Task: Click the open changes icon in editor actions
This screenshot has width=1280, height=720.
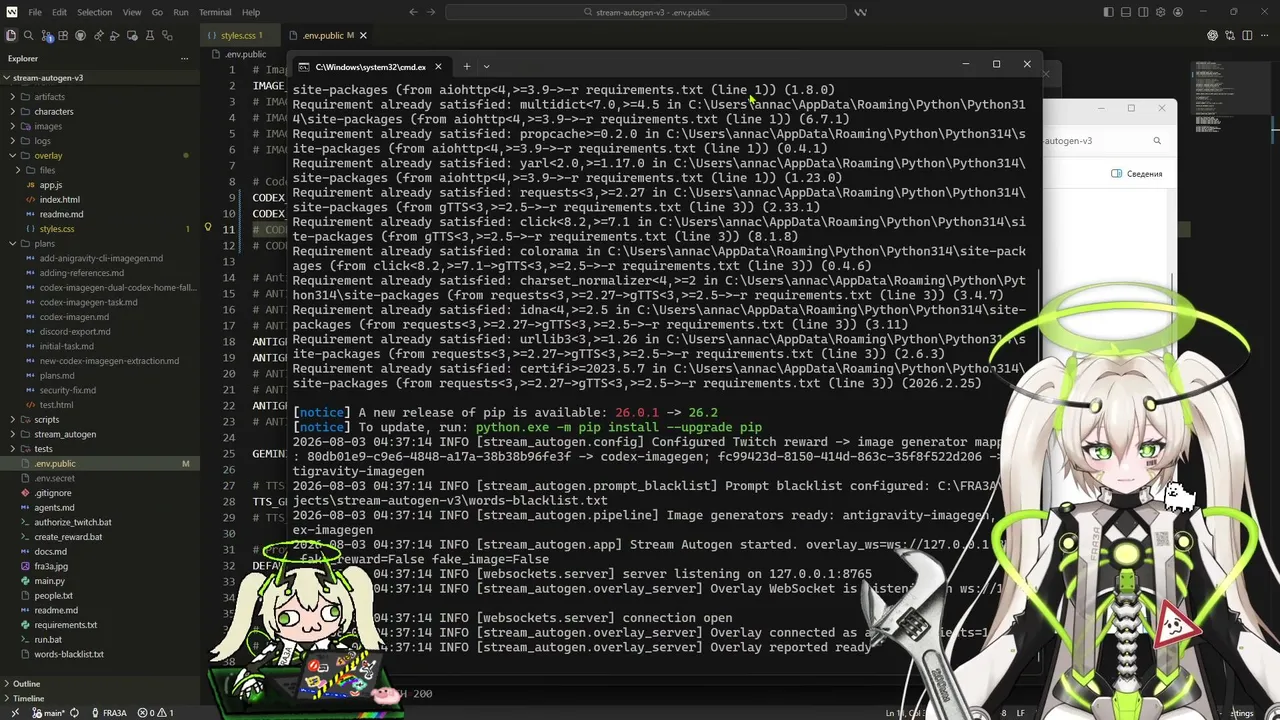Action: point(1230,35)
